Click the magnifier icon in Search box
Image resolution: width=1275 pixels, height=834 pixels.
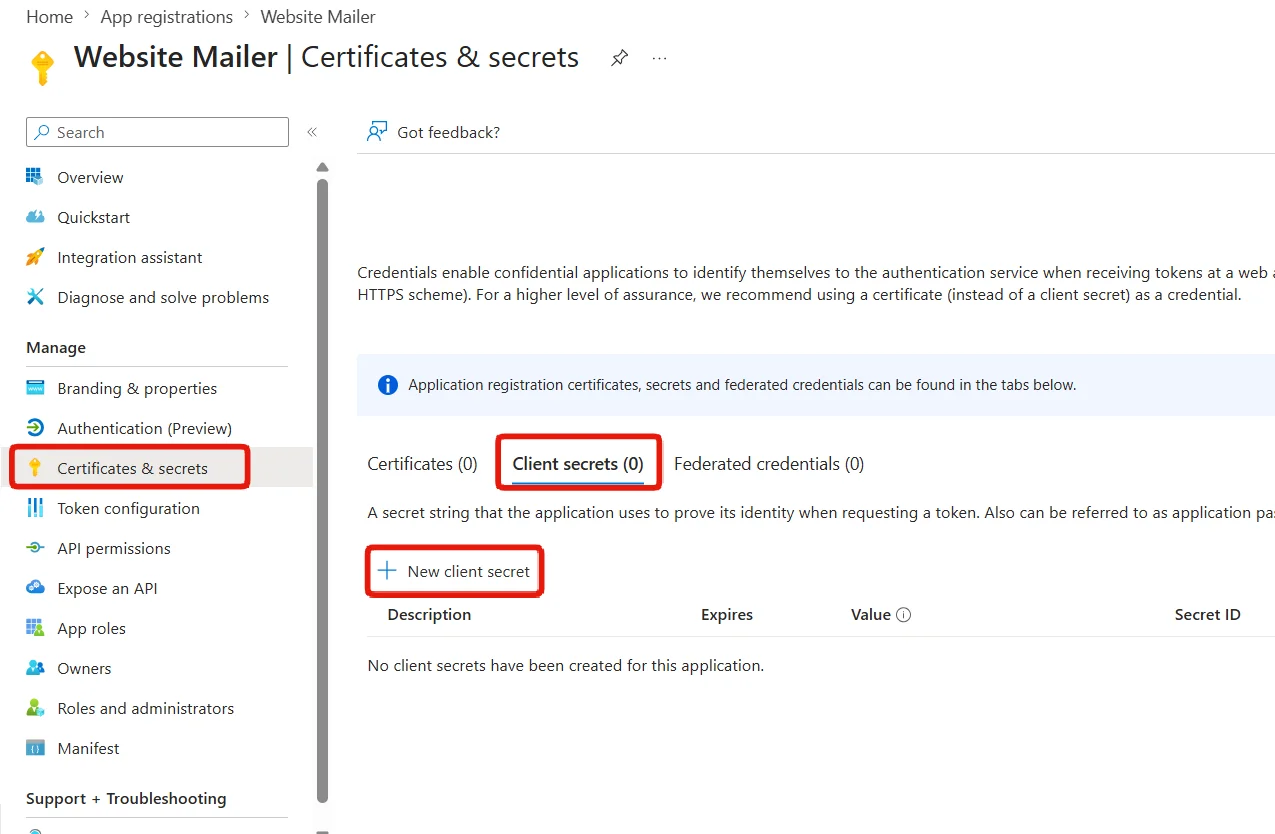(41, 132)
